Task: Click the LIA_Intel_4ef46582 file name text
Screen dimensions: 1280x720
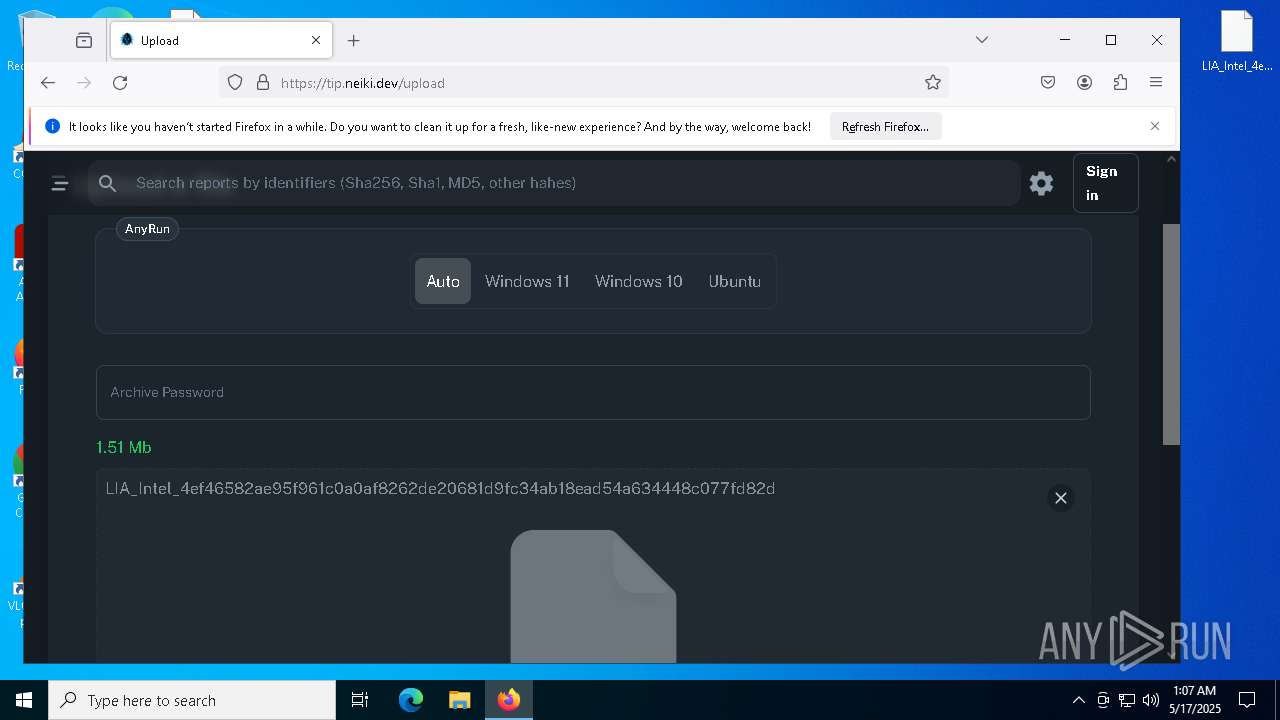Action: [440, 488]
